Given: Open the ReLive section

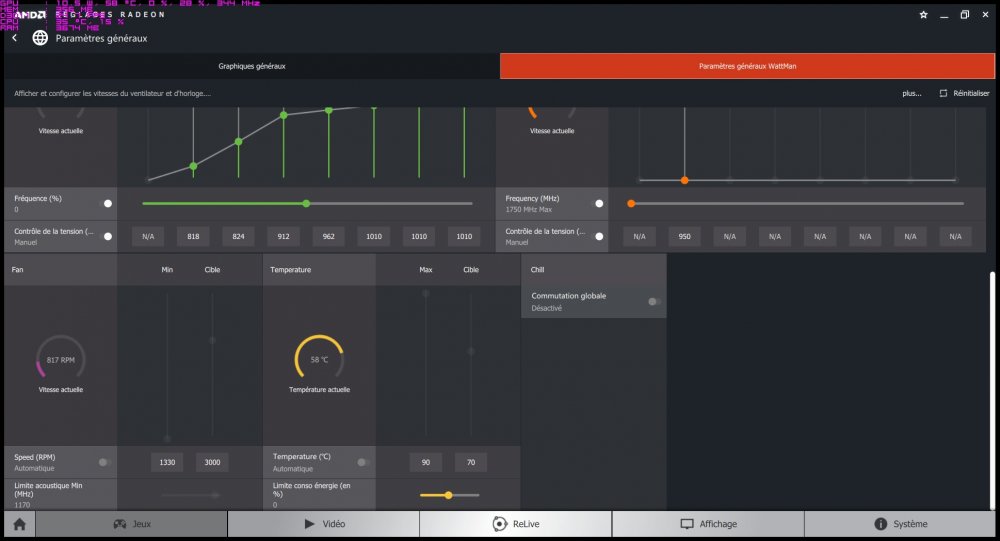Looking at the screenshot, I should (516, 524).
